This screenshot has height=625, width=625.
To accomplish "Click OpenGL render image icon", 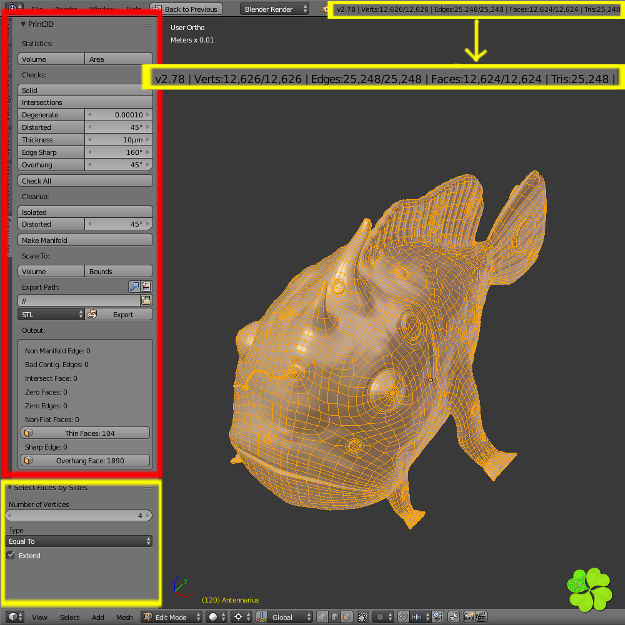I will tap(469, 617).
